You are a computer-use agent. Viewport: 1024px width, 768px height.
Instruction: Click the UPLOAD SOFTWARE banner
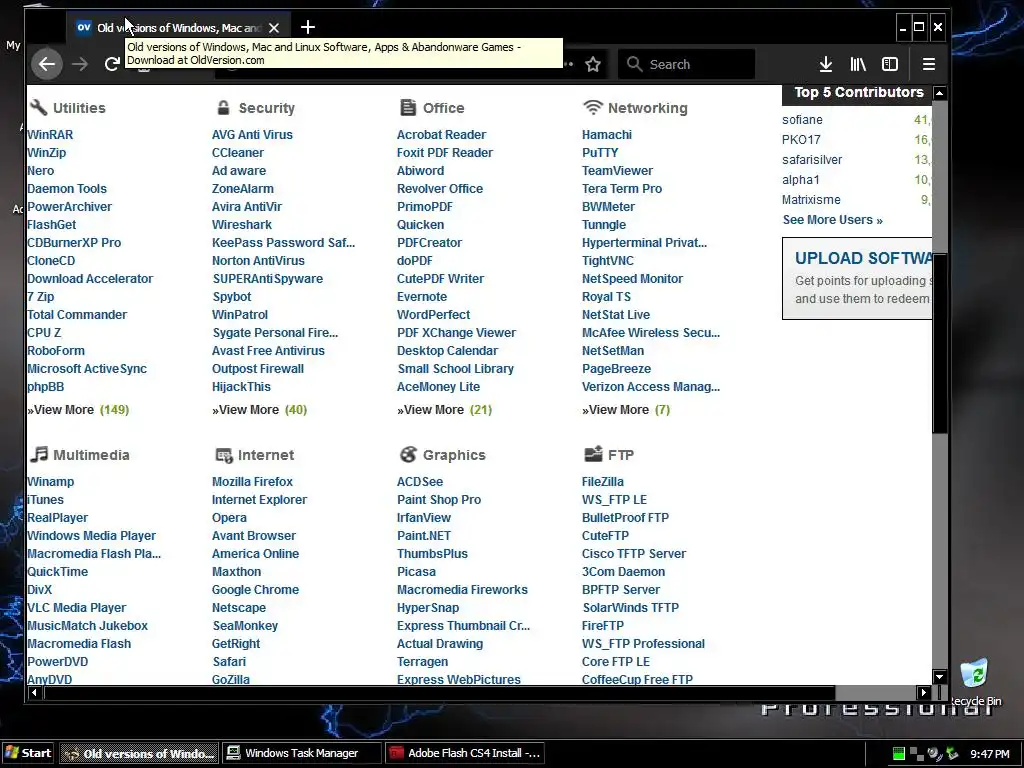[x=857, y=278]
